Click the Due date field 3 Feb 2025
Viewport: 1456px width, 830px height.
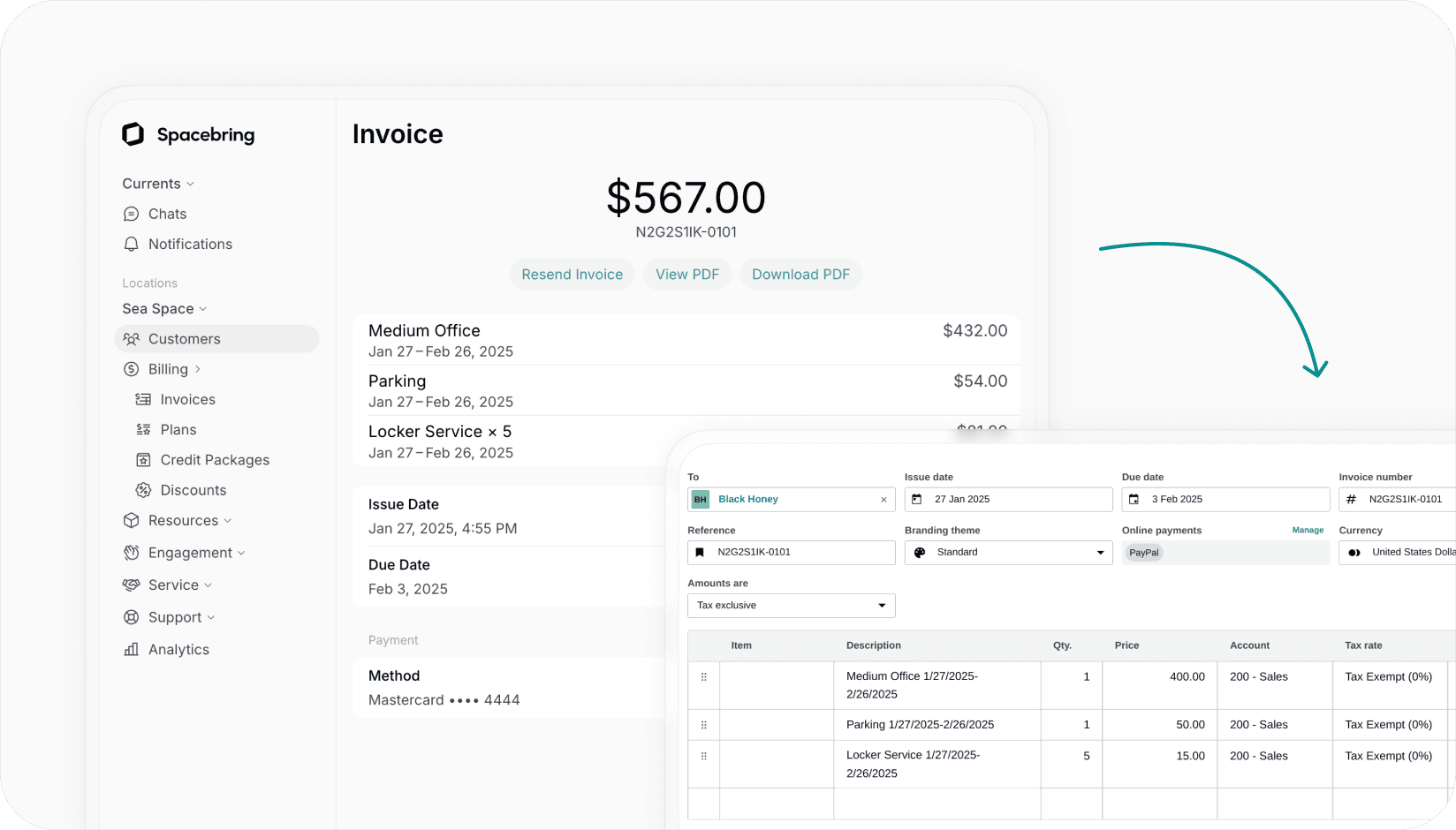[1225, 500]
